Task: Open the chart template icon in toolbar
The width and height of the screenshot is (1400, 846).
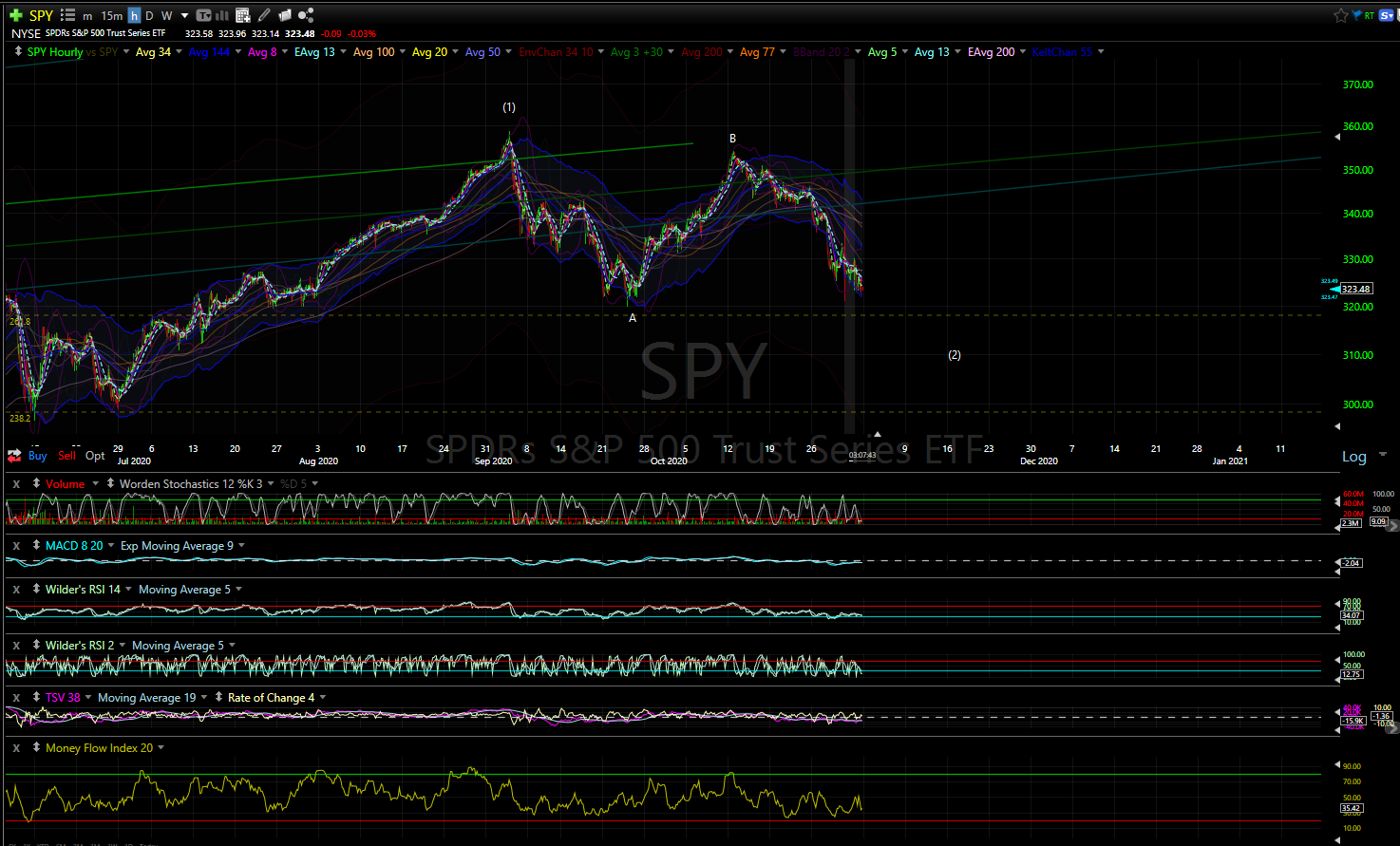Action: [x=204, y=15]
